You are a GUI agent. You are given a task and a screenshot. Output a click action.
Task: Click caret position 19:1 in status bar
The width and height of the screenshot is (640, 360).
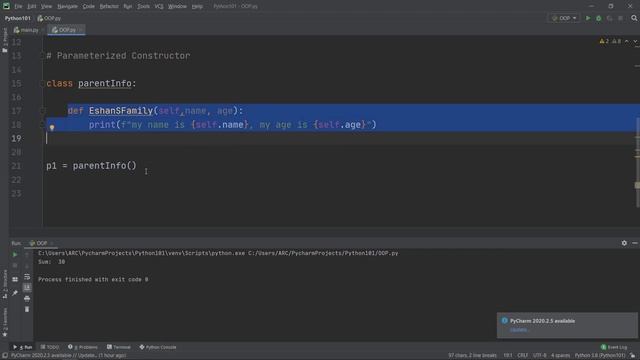click(507, 356)
